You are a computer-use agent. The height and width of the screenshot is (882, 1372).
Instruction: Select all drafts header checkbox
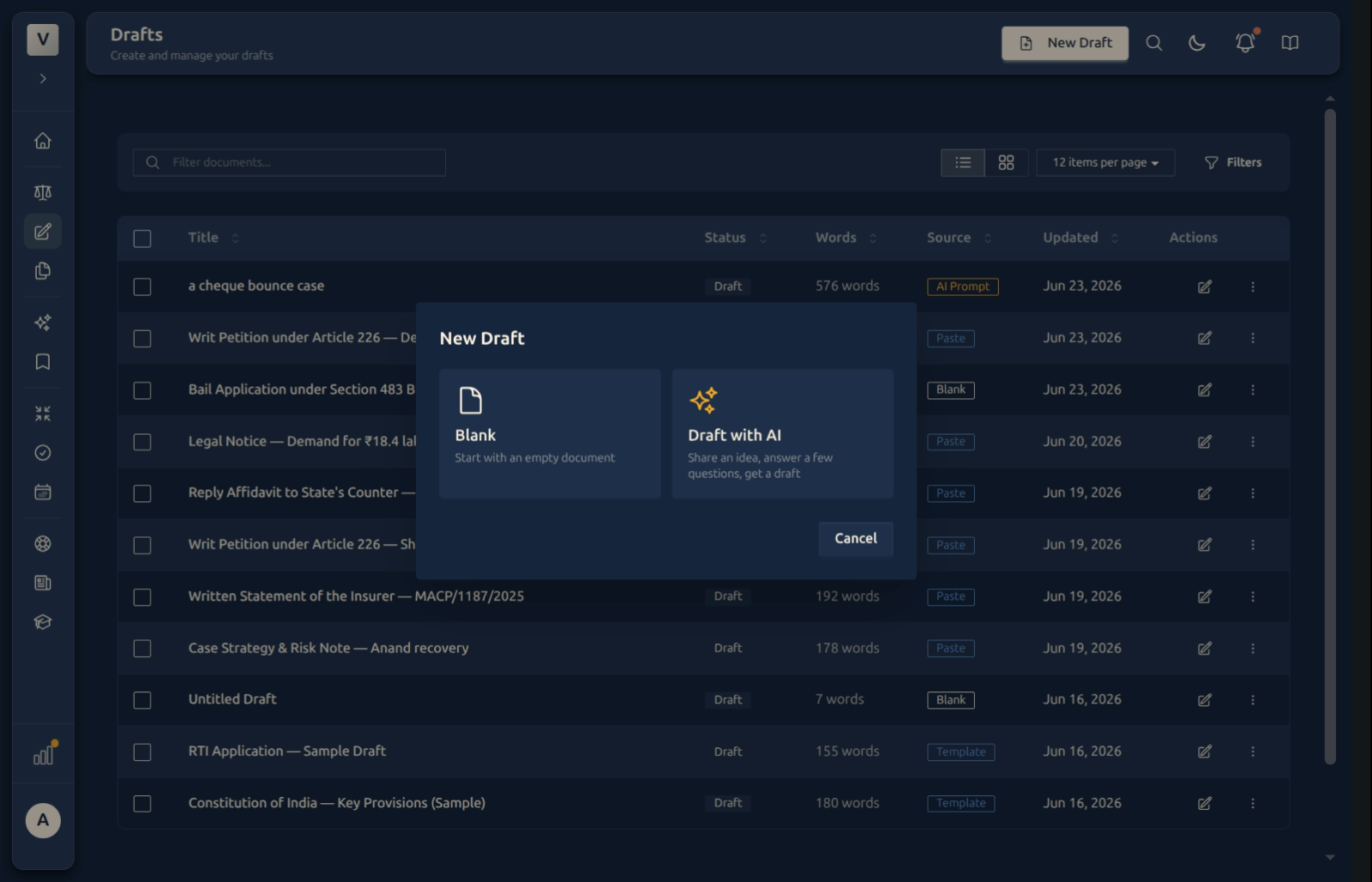coord(142,239)
